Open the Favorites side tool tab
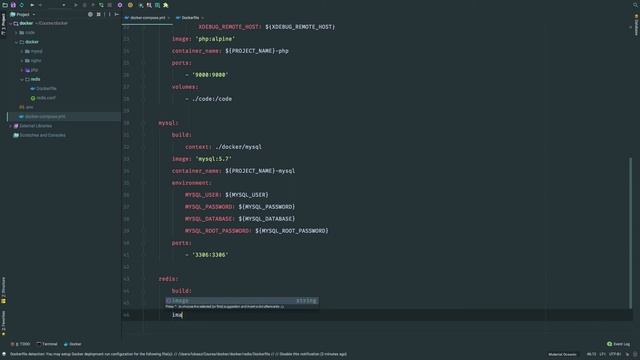Image resolution: width=640 pixels, height=360 pixels. pos(3,322)
